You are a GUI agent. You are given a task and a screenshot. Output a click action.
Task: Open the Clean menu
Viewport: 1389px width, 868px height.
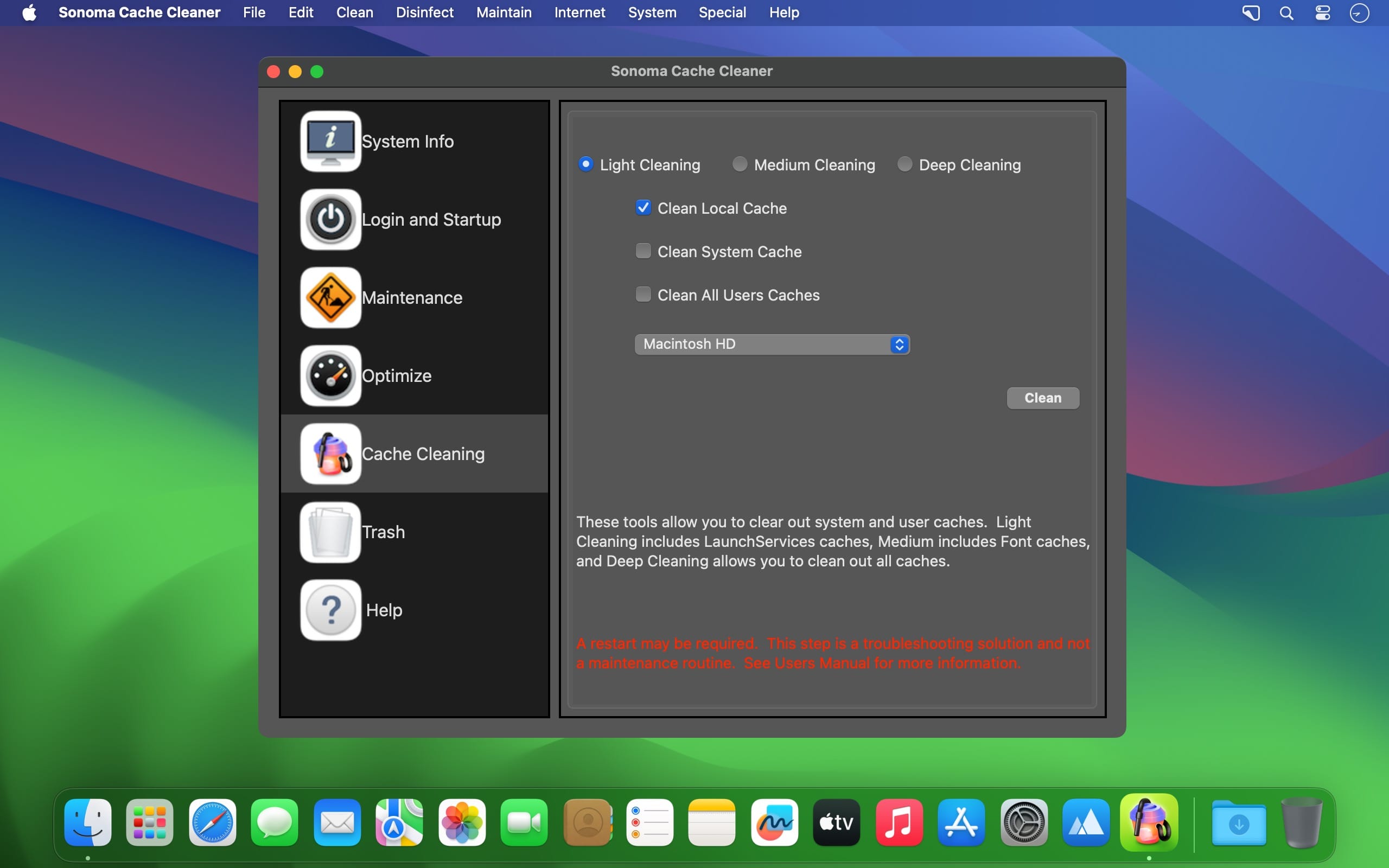tap(355, 12)
